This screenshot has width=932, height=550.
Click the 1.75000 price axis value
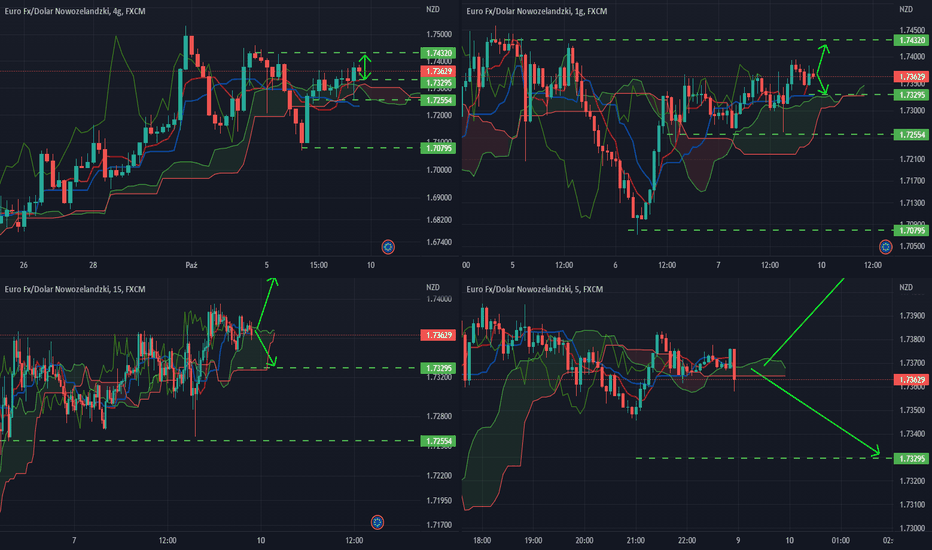point(439,34)
